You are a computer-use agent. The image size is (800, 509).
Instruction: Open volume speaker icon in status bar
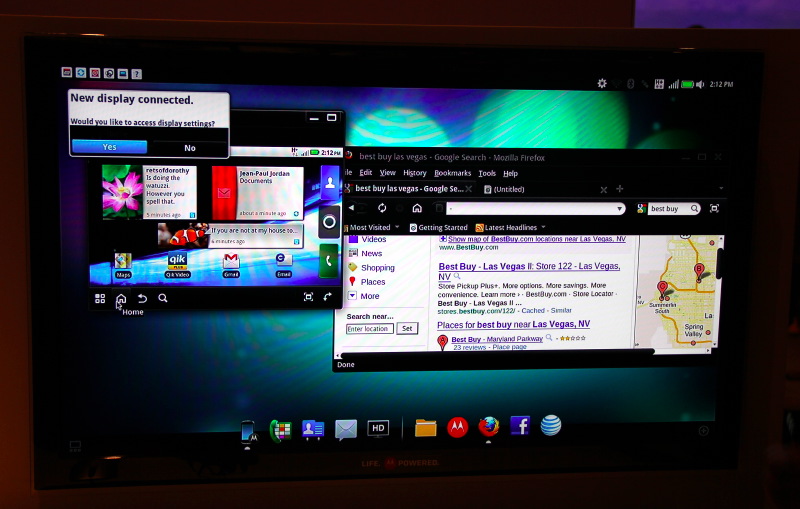(x=700, y=84)
